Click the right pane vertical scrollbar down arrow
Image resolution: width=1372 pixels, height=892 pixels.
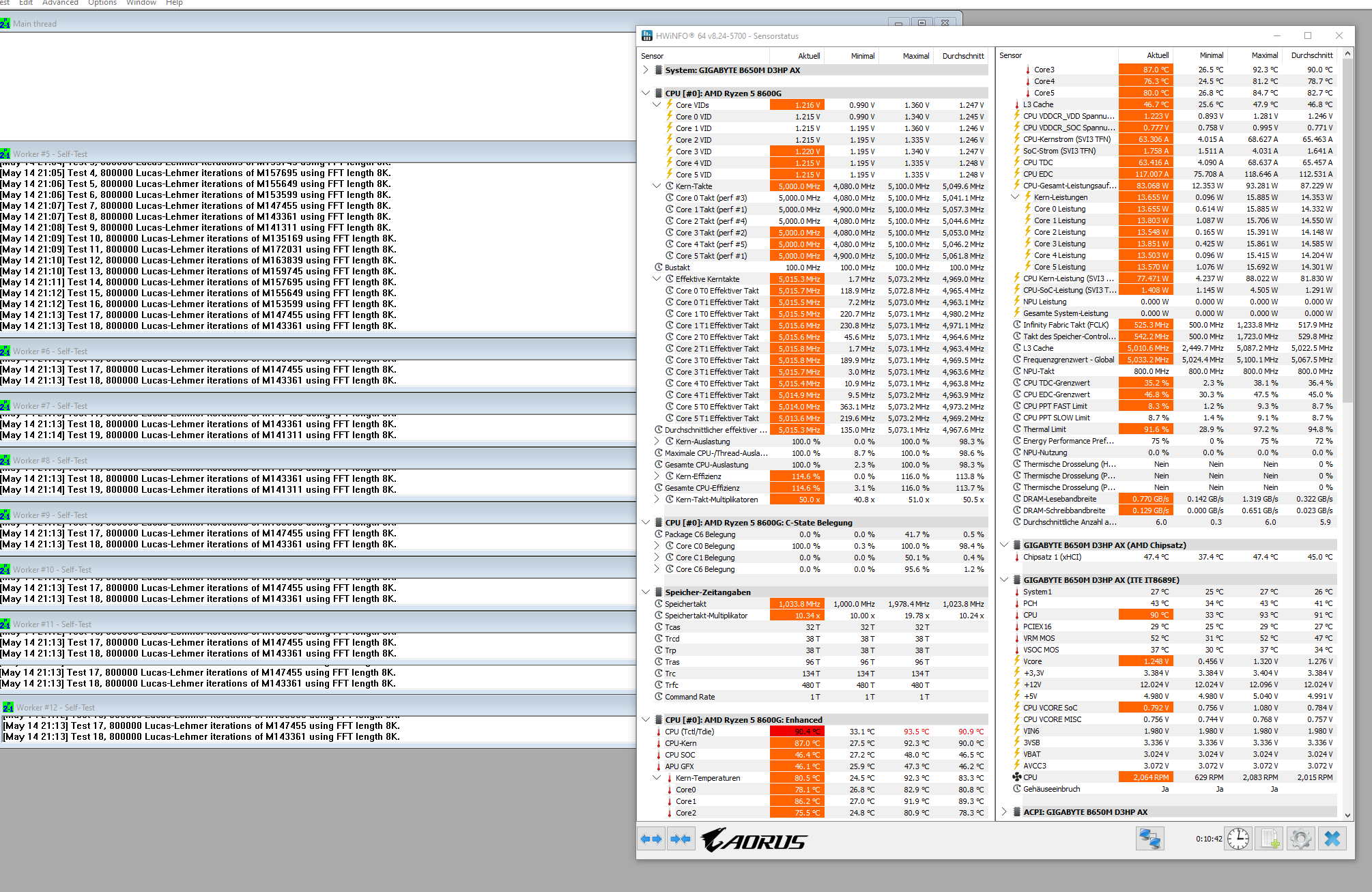click(x=1347, y=815)
